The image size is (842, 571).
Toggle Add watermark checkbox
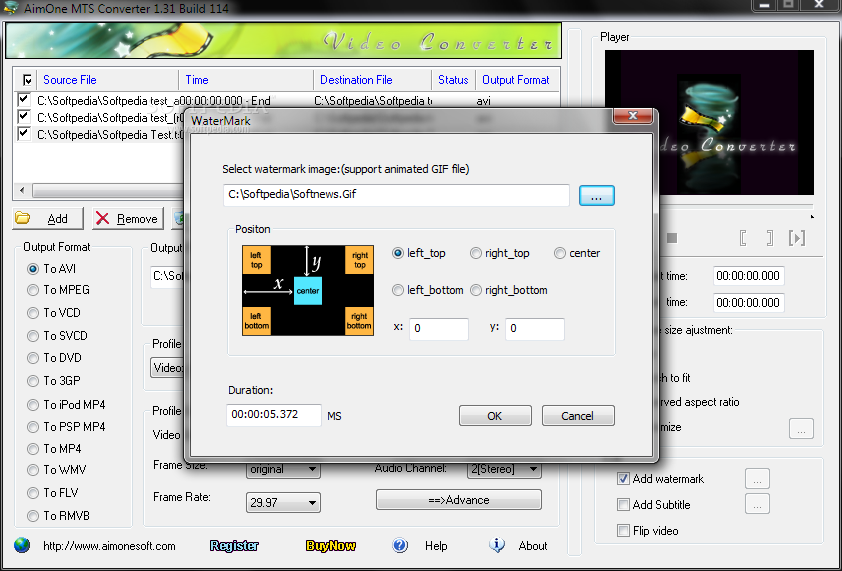[x=623, y=479]
